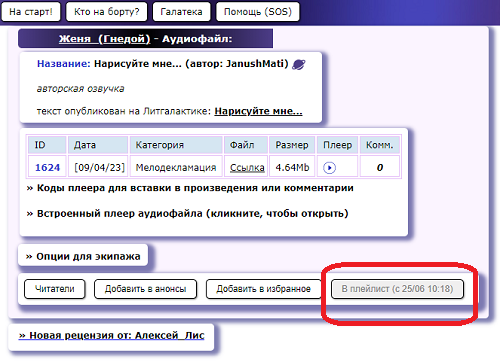
Task: Click the Ссылка file link
Action: [x=247, y=167]
